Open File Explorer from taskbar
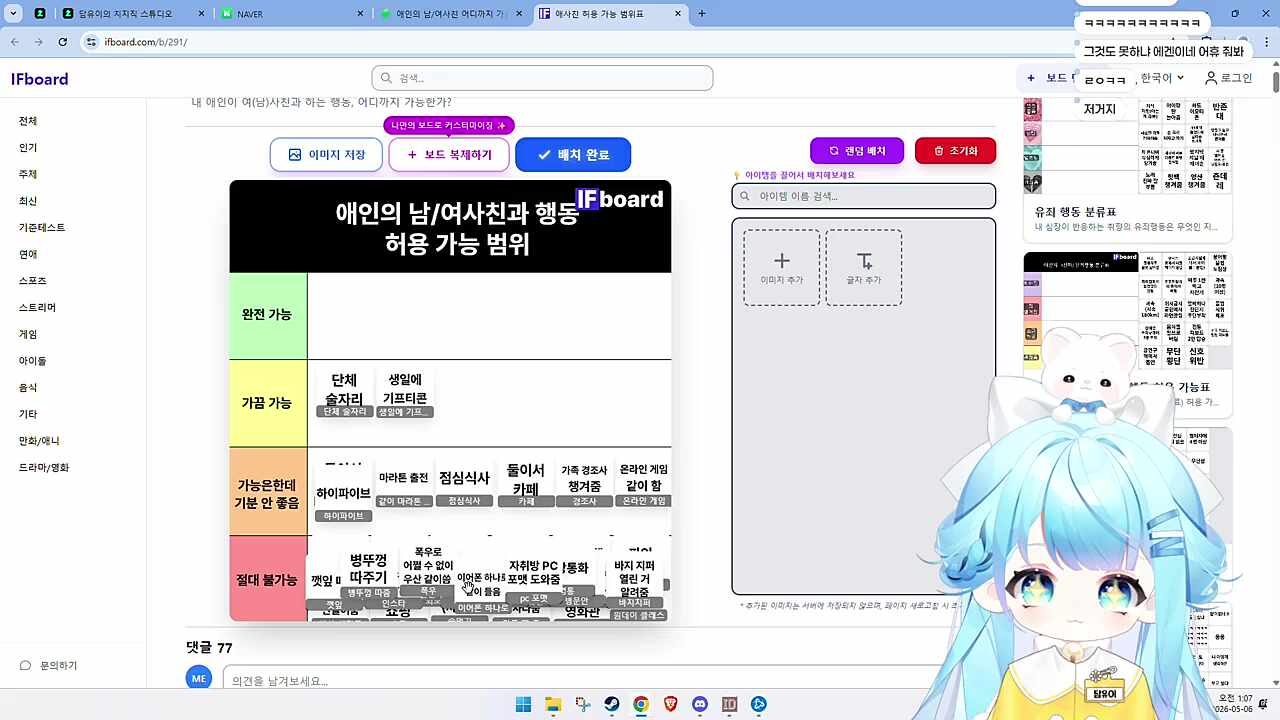The image size is (1280, 720). pos(553,705)
